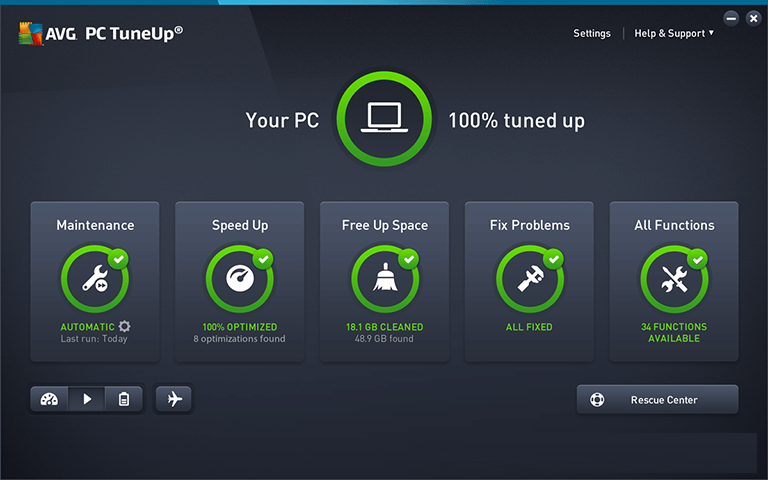The width and height of the screenshot is (768, 480).
Task: Click the central laptop status circle
Action: tap(384, 119)
